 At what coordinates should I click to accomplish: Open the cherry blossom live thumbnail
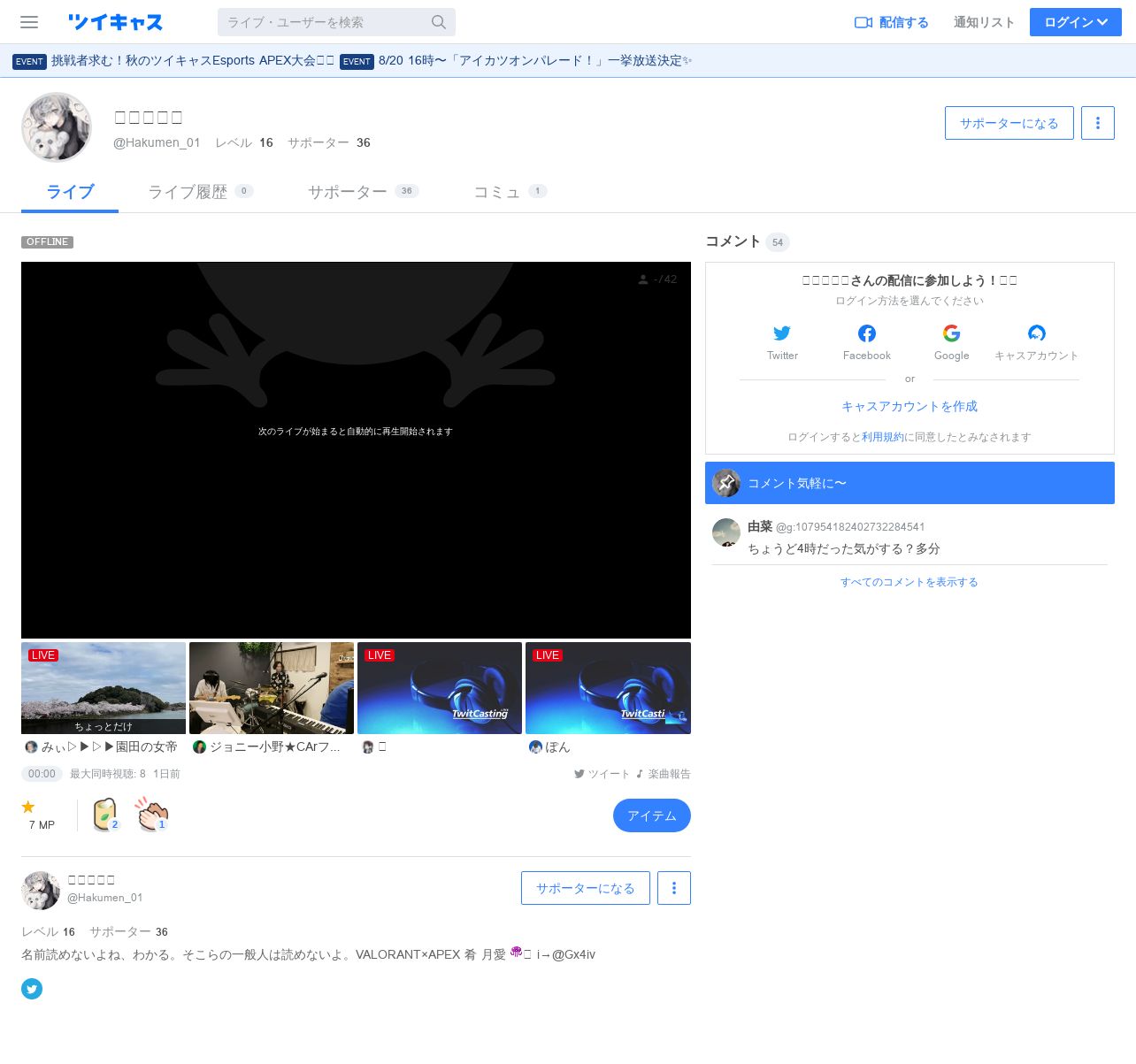coord(104,688)
